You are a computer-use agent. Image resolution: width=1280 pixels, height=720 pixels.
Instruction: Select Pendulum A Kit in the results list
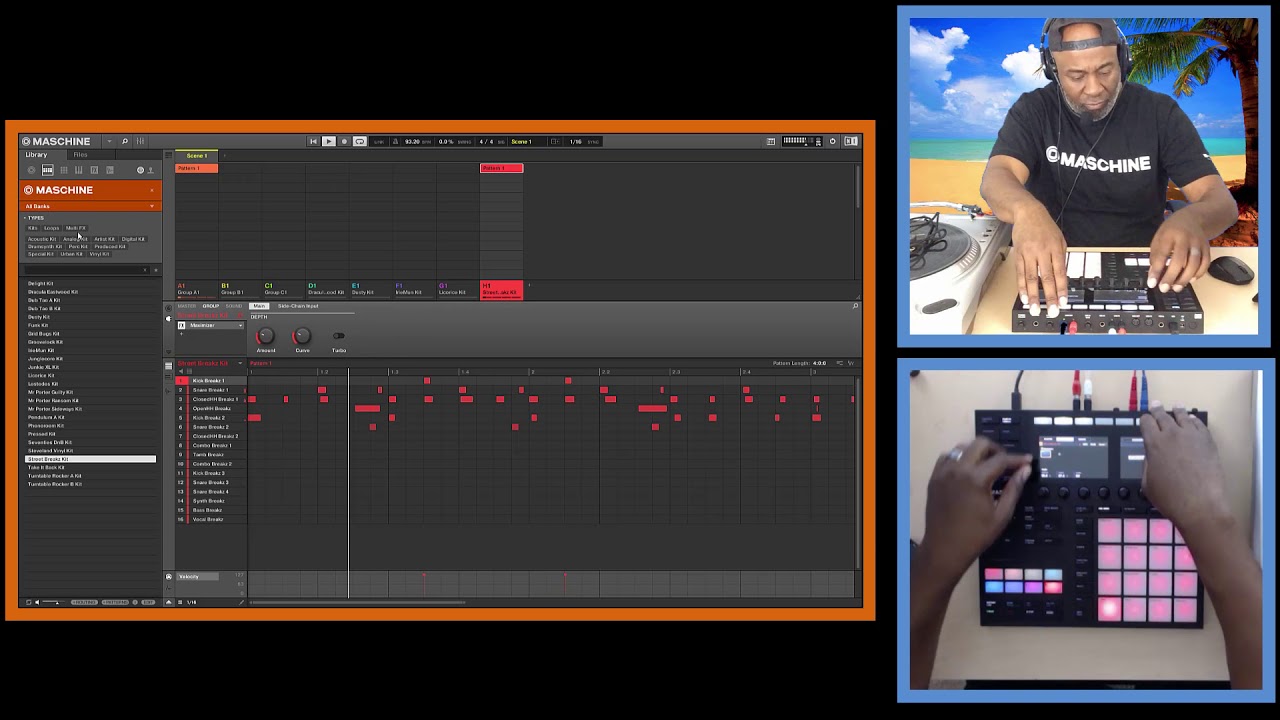[x=90, y=417]
